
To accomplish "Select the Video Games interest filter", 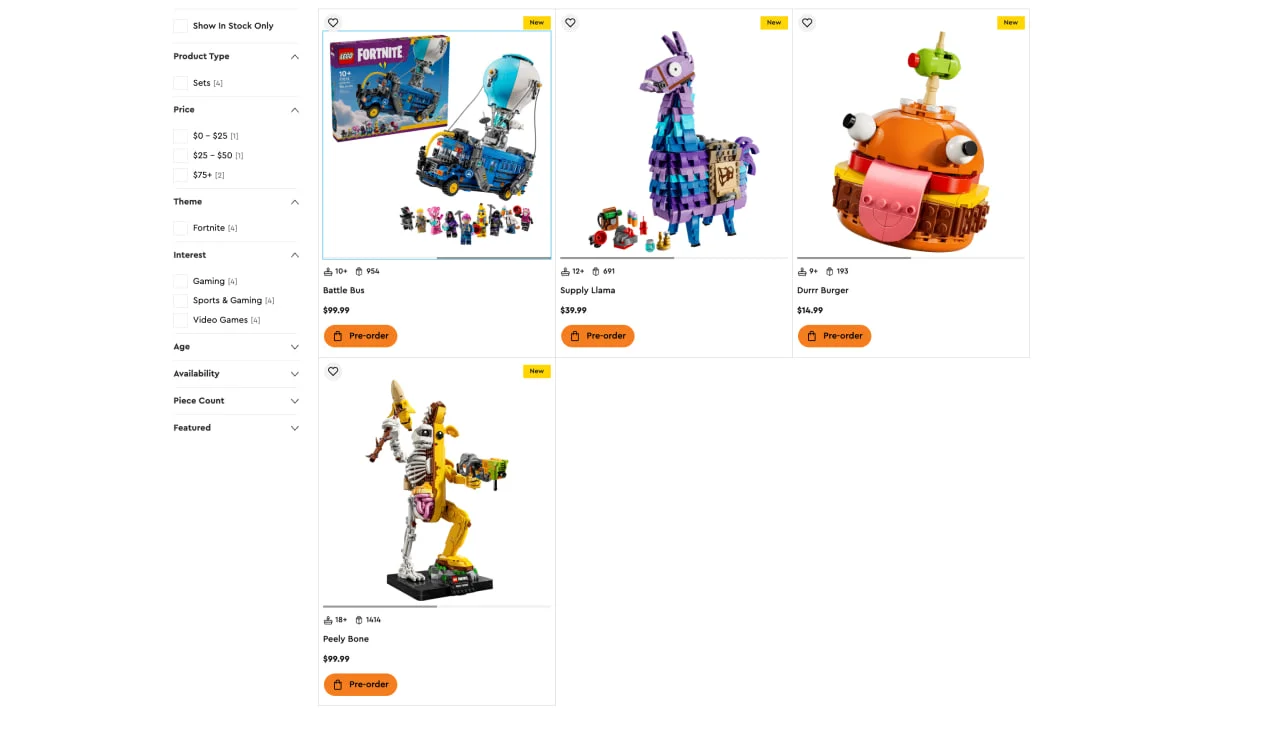I will (180, 320).
